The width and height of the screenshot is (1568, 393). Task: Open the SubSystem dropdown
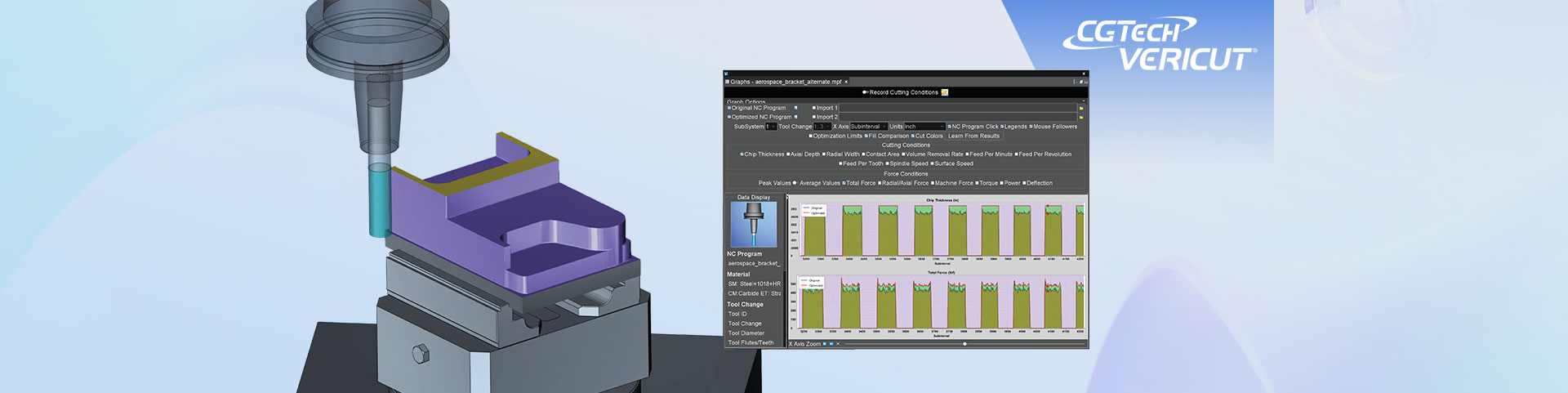[x=770, y=127]
